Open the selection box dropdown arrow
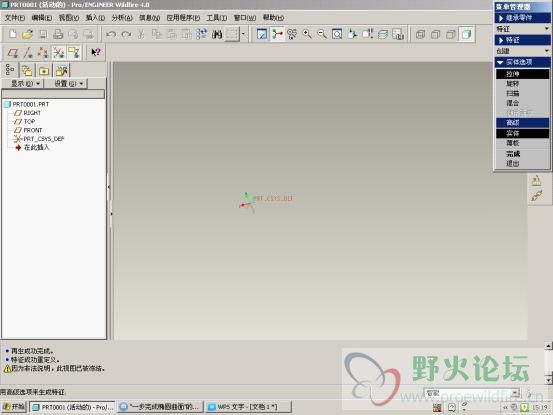Screen dimensions: 553x415 tap(243, 34)
